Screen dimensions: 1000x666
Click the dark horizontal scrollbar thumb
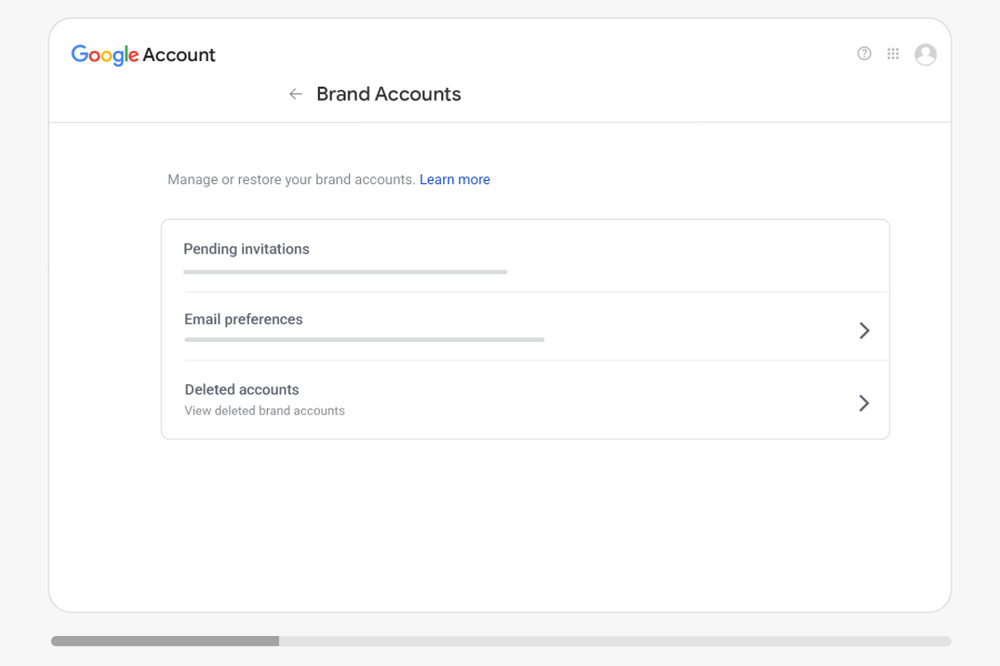point(165,641)
